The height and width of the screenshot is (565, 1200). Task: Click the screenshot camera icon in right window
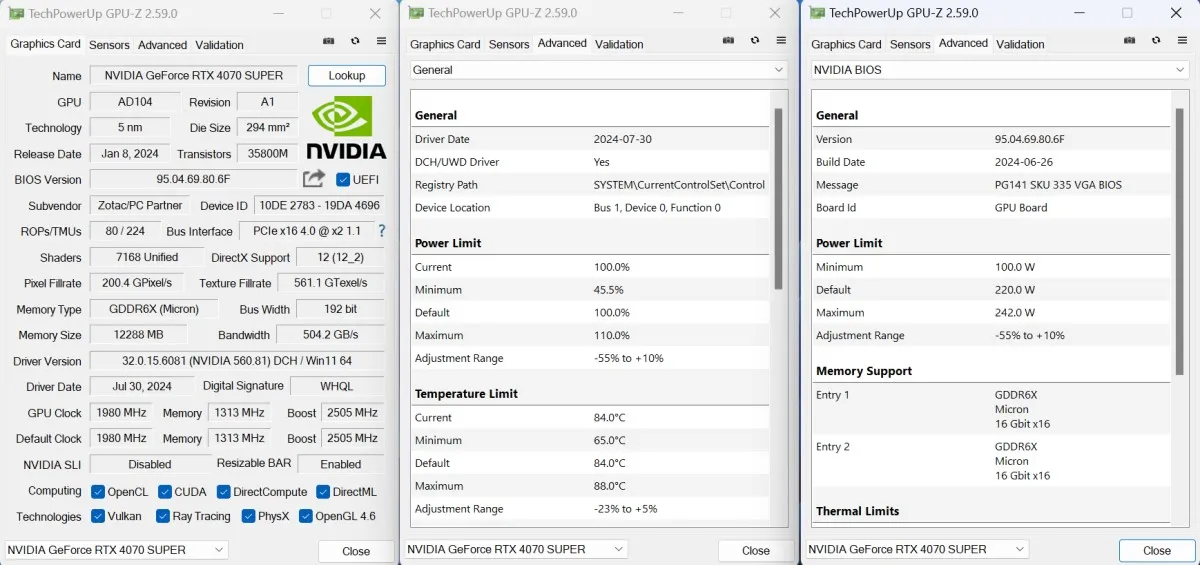coord(1129,41)
